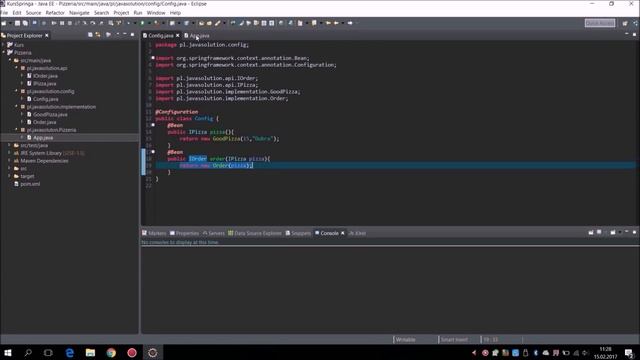Open the Refactor menu

click(55, 13)
